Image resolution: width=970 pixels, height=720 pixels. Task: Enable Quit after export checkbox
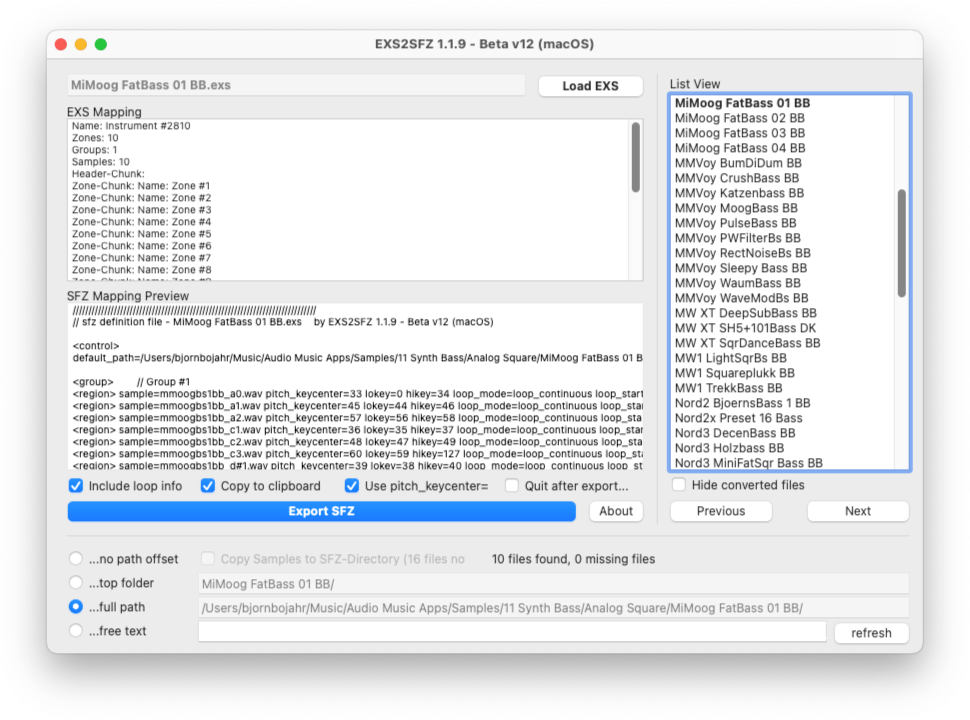[512, 486]
